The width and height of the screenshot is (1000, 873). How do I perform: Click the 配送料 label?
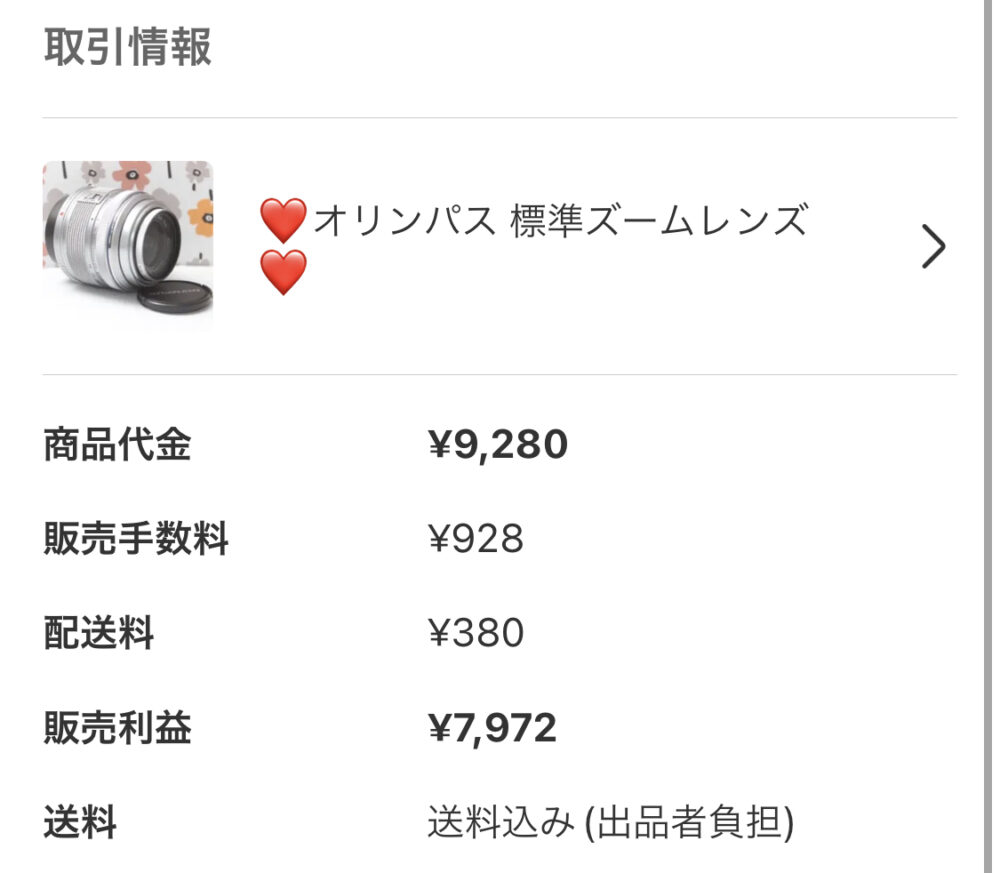(x=98, y=634)
